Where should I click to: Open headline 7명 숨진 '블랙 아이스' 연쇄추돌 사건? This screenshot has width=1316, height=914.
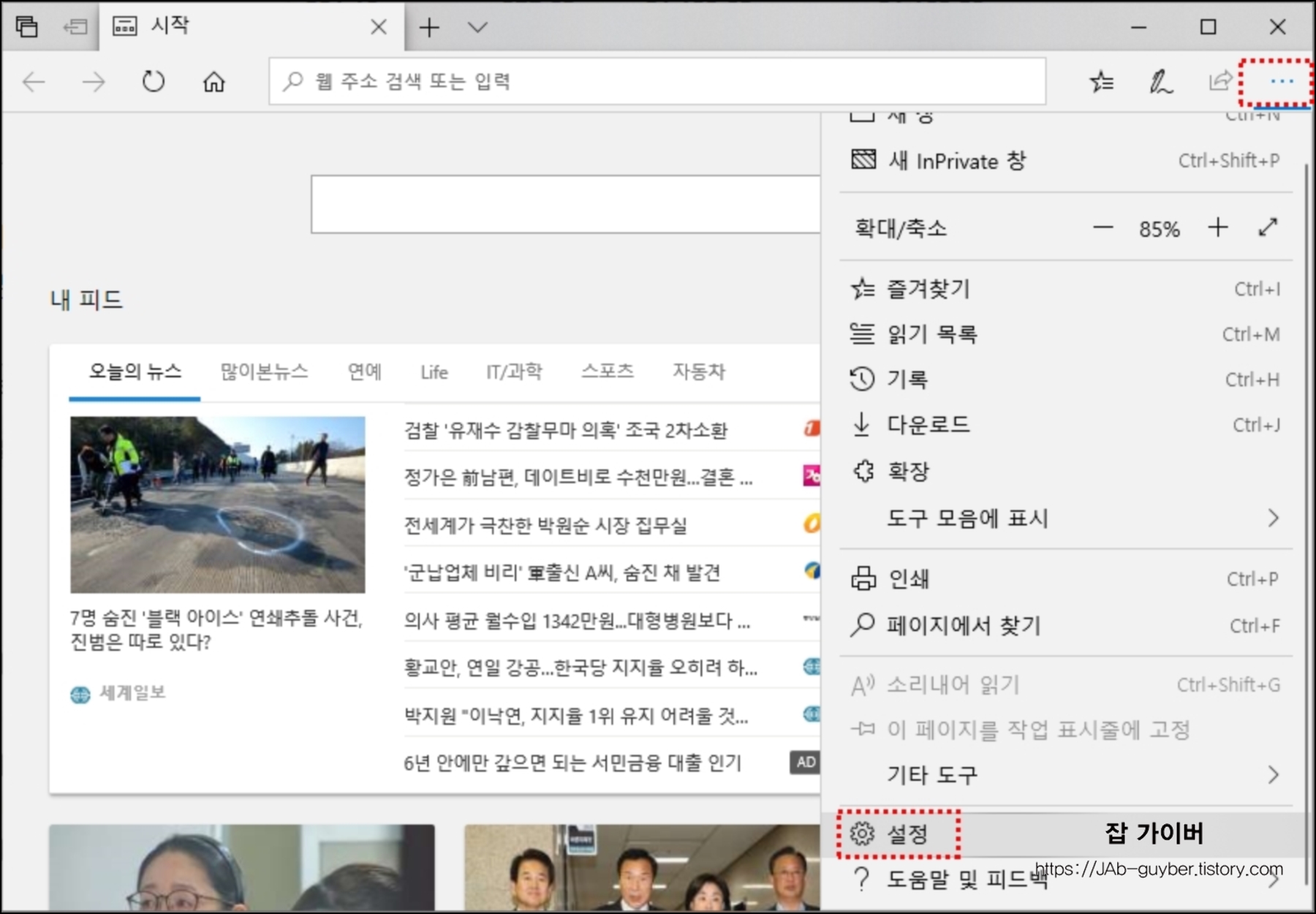(x=216, y=630)
